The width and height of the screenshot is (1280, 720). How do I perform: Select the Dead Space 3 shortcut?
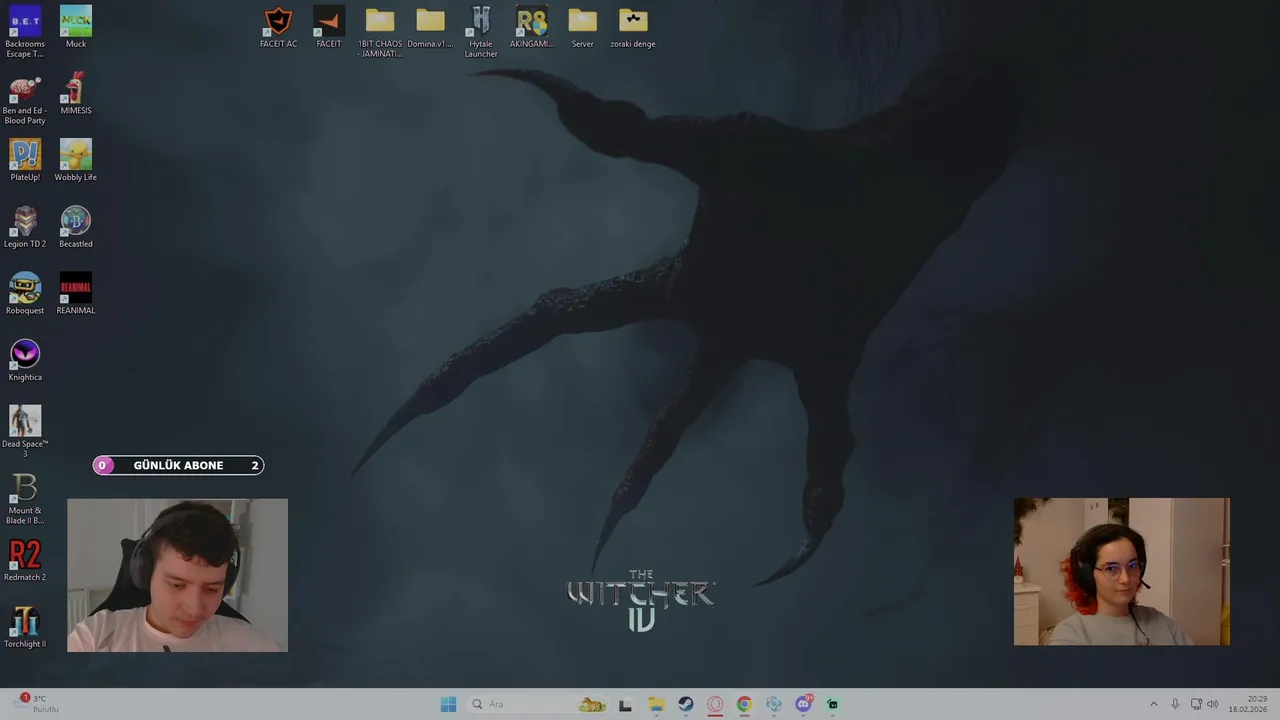25,432
